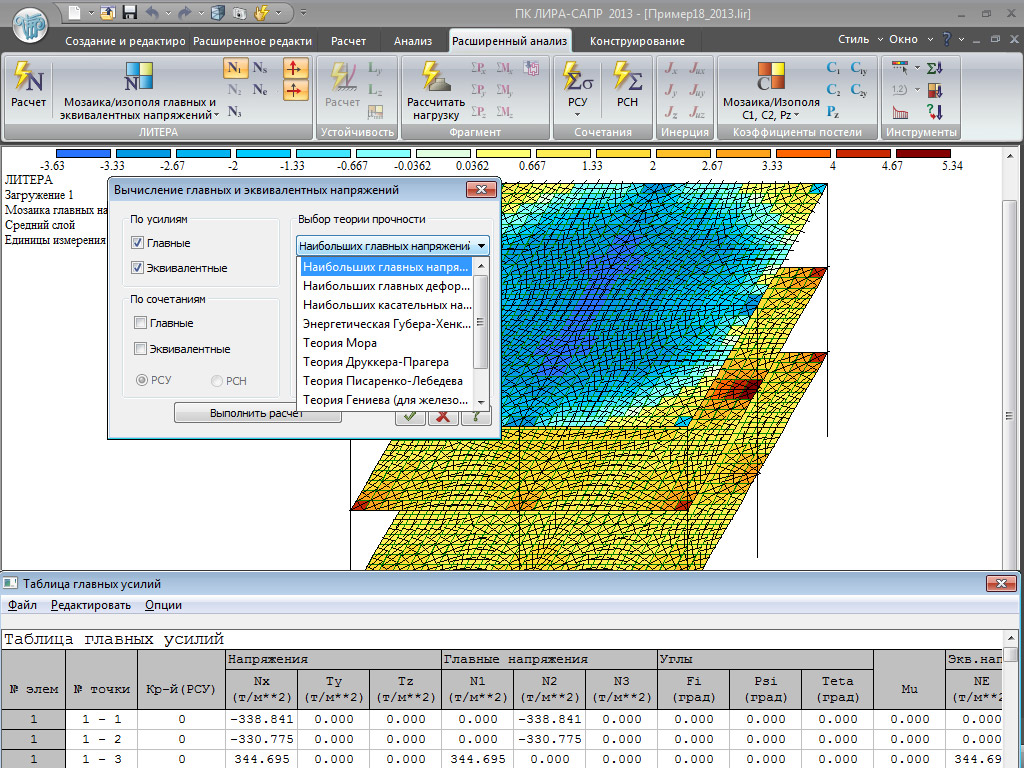
Task: Click the C1 bed coefficient icon
Action: click(833, 68)
